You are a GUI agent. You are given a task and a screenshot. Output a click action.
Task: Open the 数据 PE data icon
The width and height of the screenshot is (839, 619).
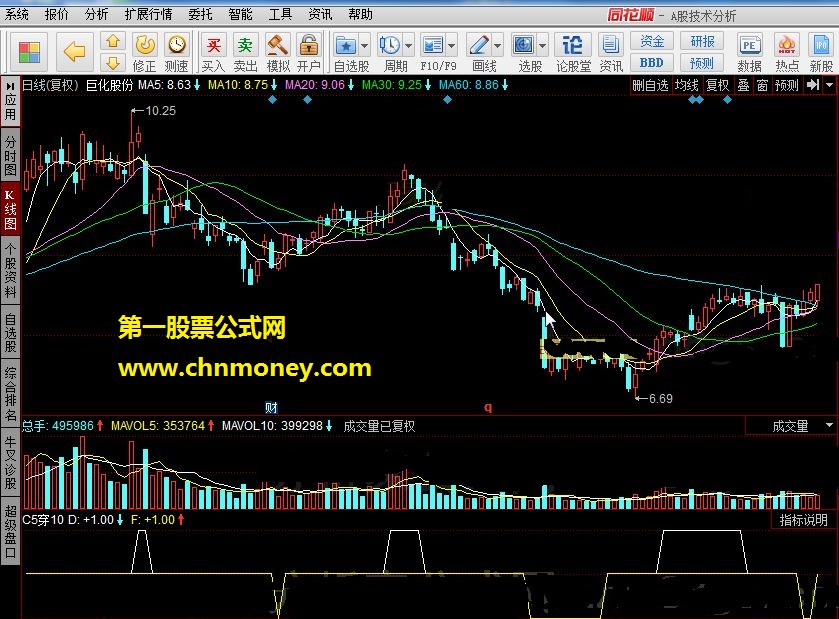(x=749, y=52)
